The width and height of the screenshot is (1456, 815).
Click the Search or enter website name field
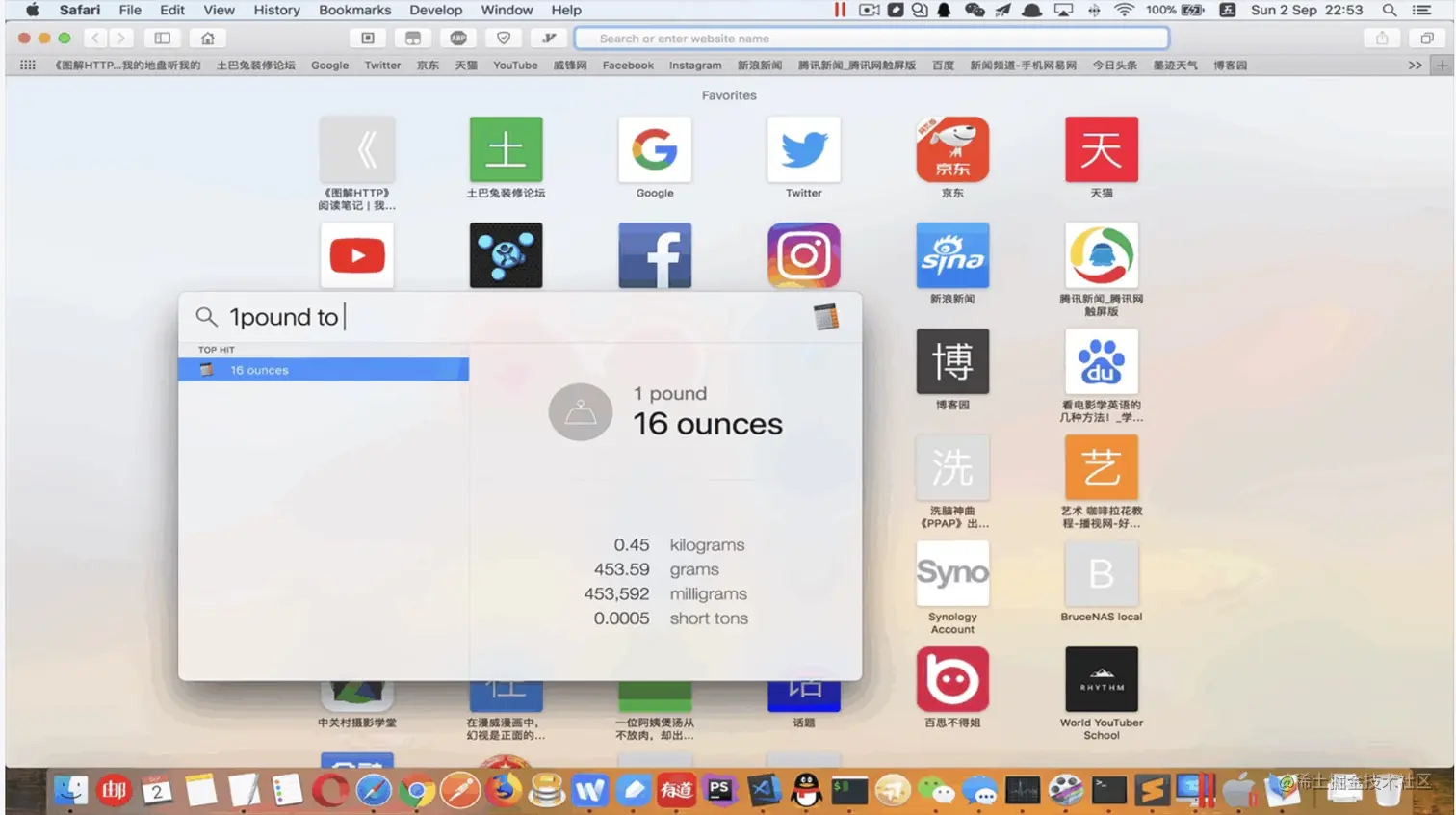pyautogui.click(x=871, y=39)
